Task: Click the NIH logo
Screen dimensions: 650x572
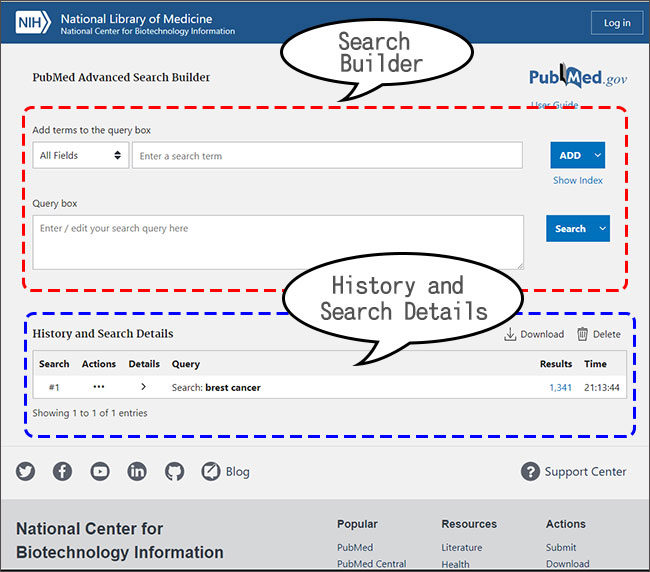Action: [x=33, y=22]
